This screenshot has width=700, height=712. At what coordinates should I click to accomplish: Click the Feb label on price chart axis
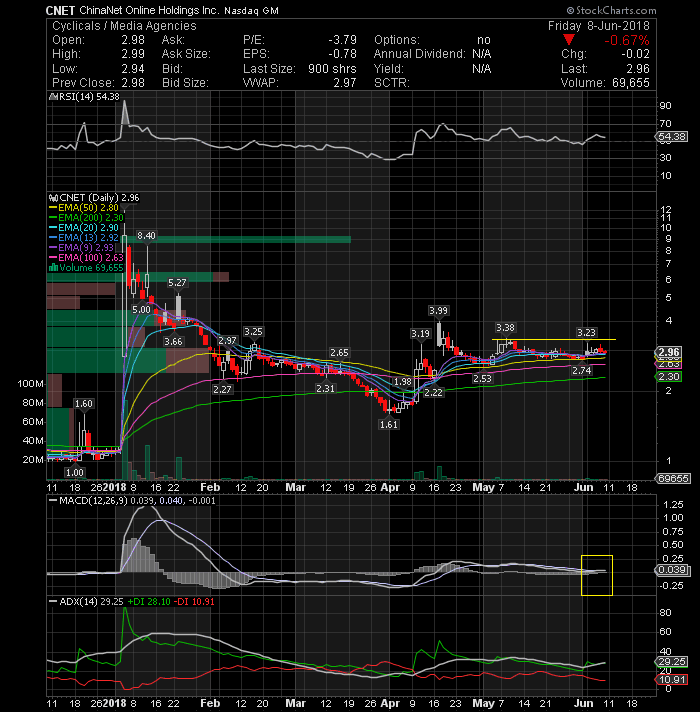pyautogui.click(x=210, y=487)
